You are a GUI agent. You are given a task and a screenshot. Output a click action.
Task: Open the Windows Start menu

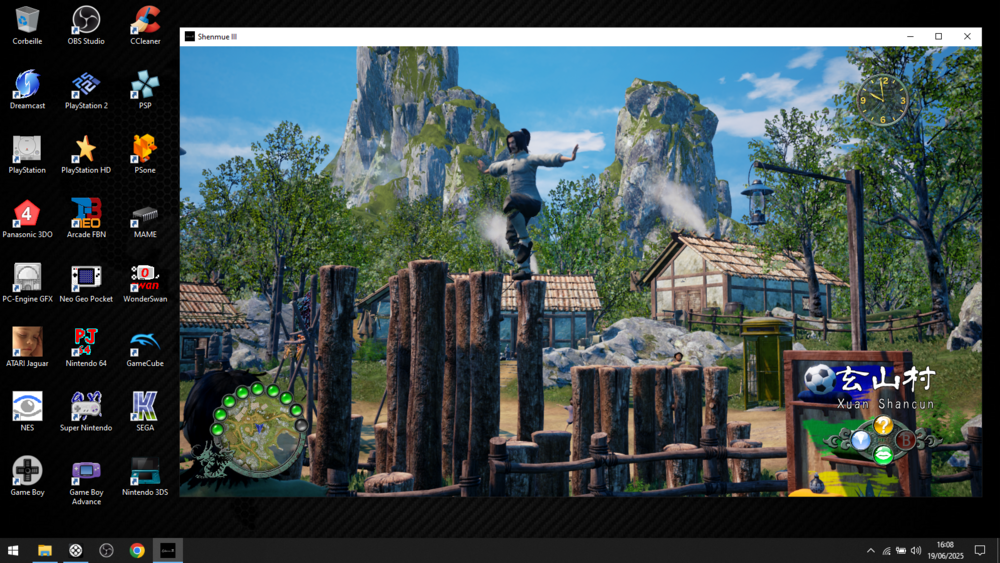(x=13, y=550)
